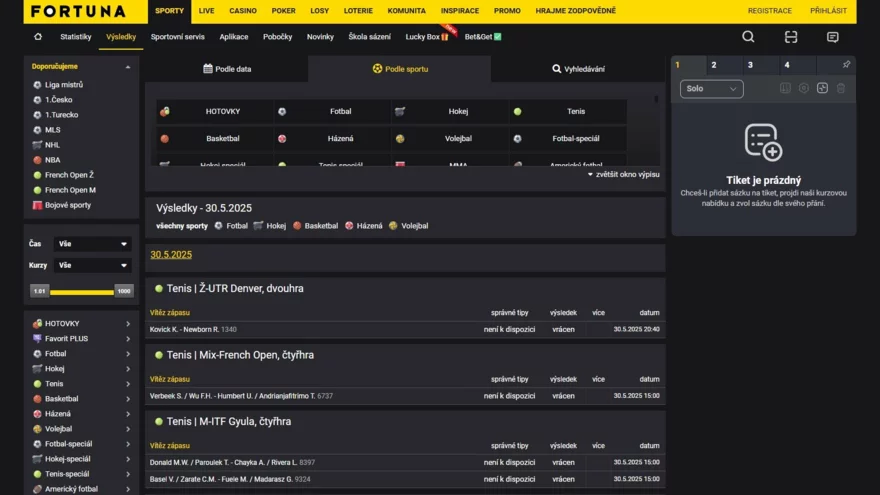Click the ticket scanner icon in top bar

pos(791,37)
